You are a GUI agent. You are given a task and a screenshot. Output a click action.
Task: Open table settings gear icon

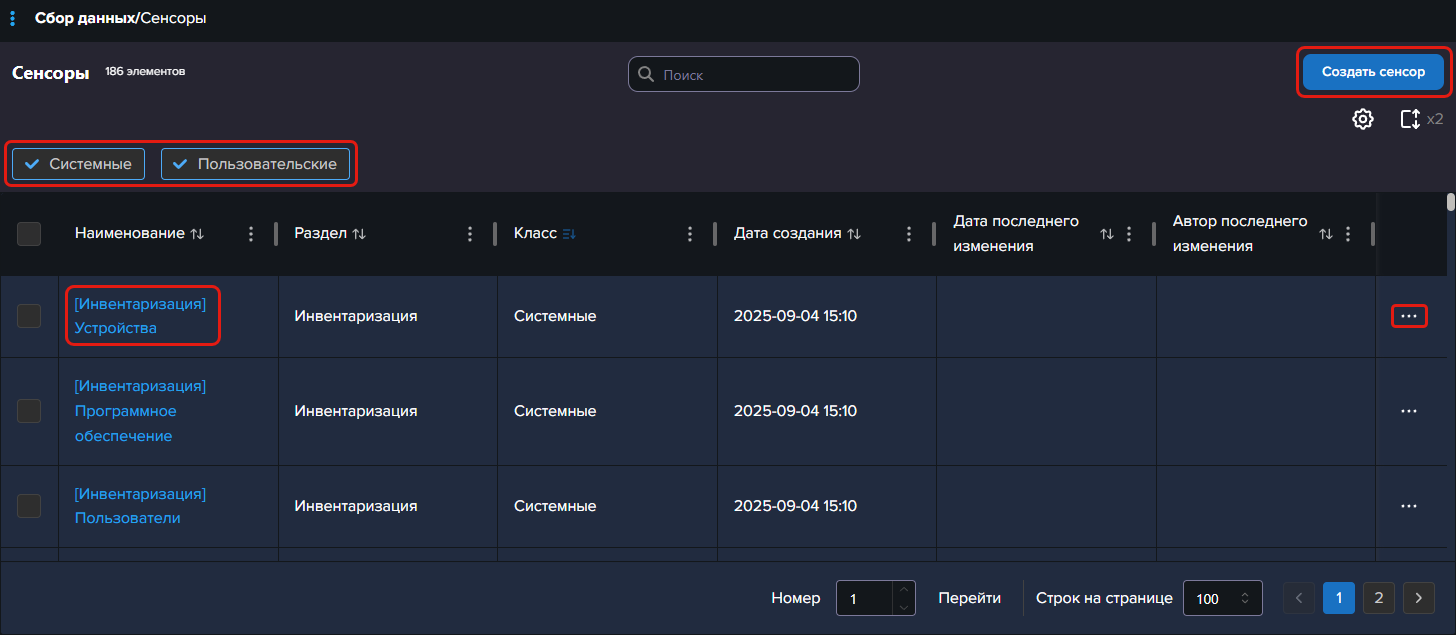1362,119
